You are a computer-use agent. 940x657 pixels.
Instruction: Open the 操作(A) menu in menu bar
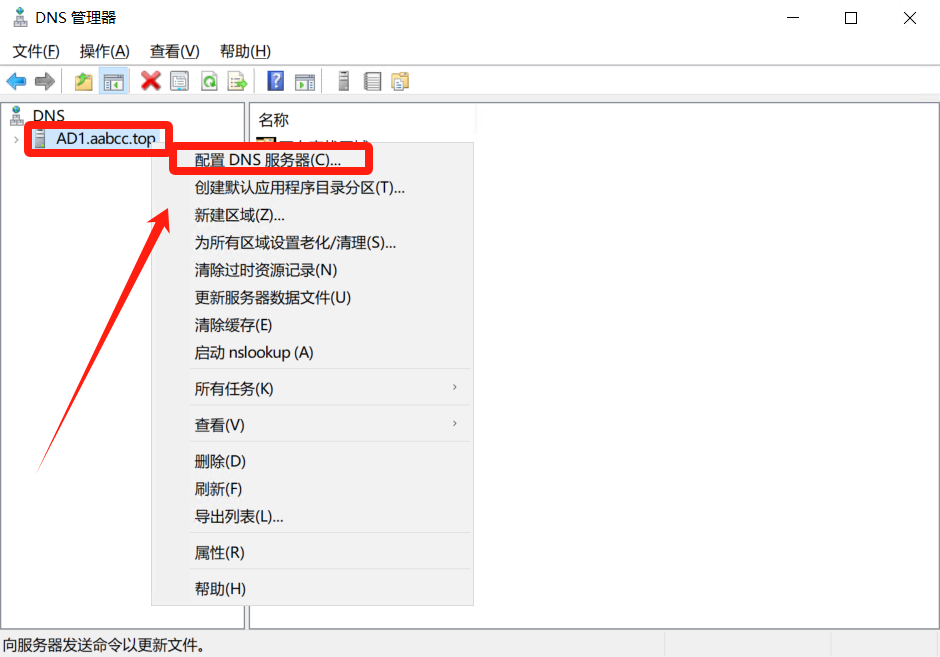click(105, 51)
